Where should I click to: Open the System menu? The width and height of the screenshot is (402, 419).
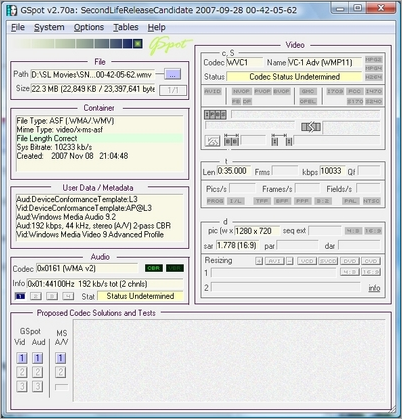49,27
